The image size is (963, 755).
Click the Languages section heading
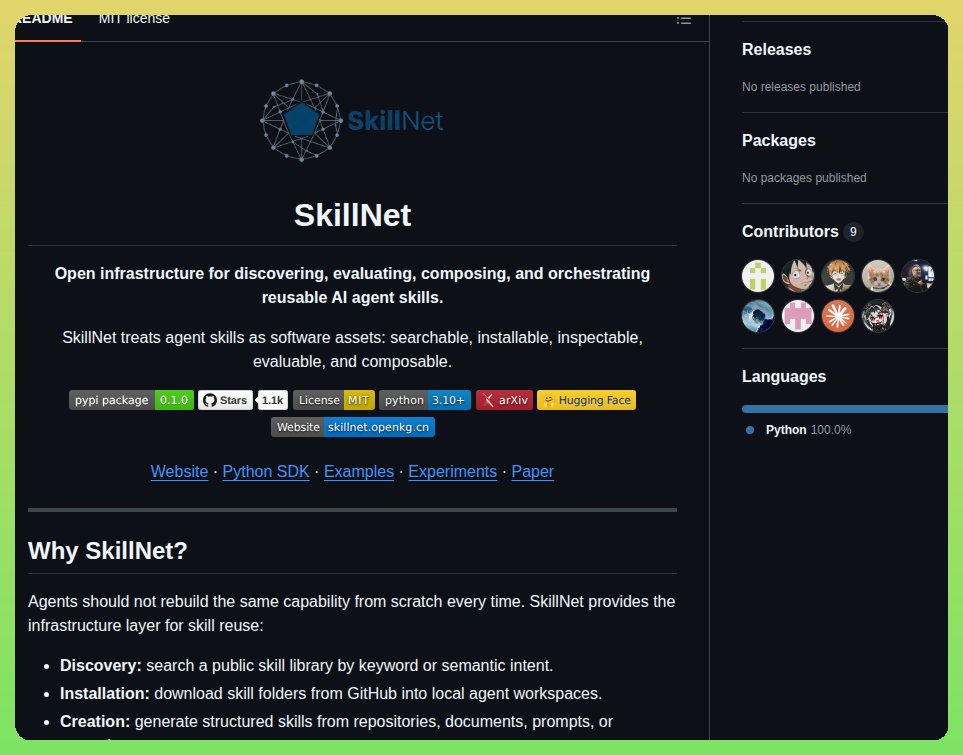pos(784,376)
